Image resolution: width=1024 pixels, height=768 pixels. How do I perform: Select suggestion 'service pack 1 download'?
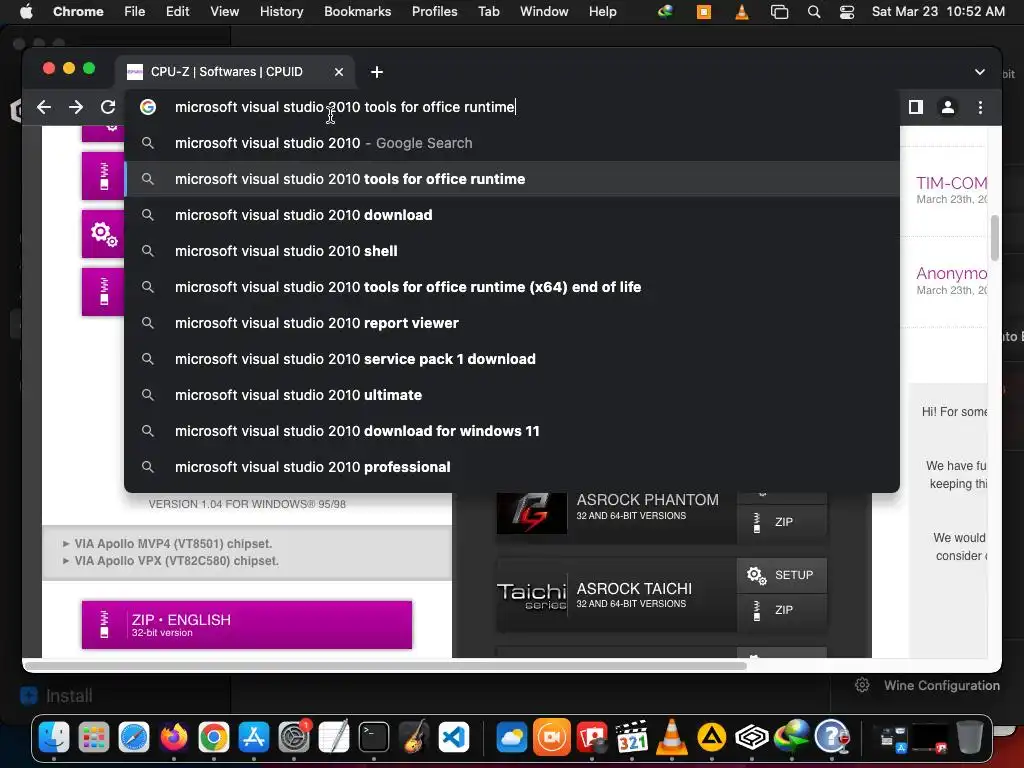click(512, 359)
